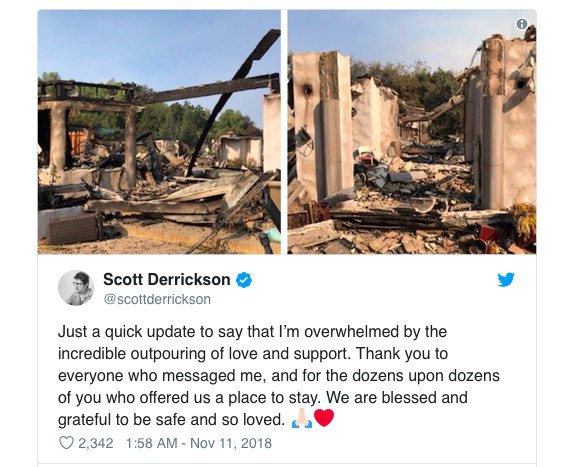570x467 pixels.
Task: Open the right rubble photo
Action: (x=412, y=132)
